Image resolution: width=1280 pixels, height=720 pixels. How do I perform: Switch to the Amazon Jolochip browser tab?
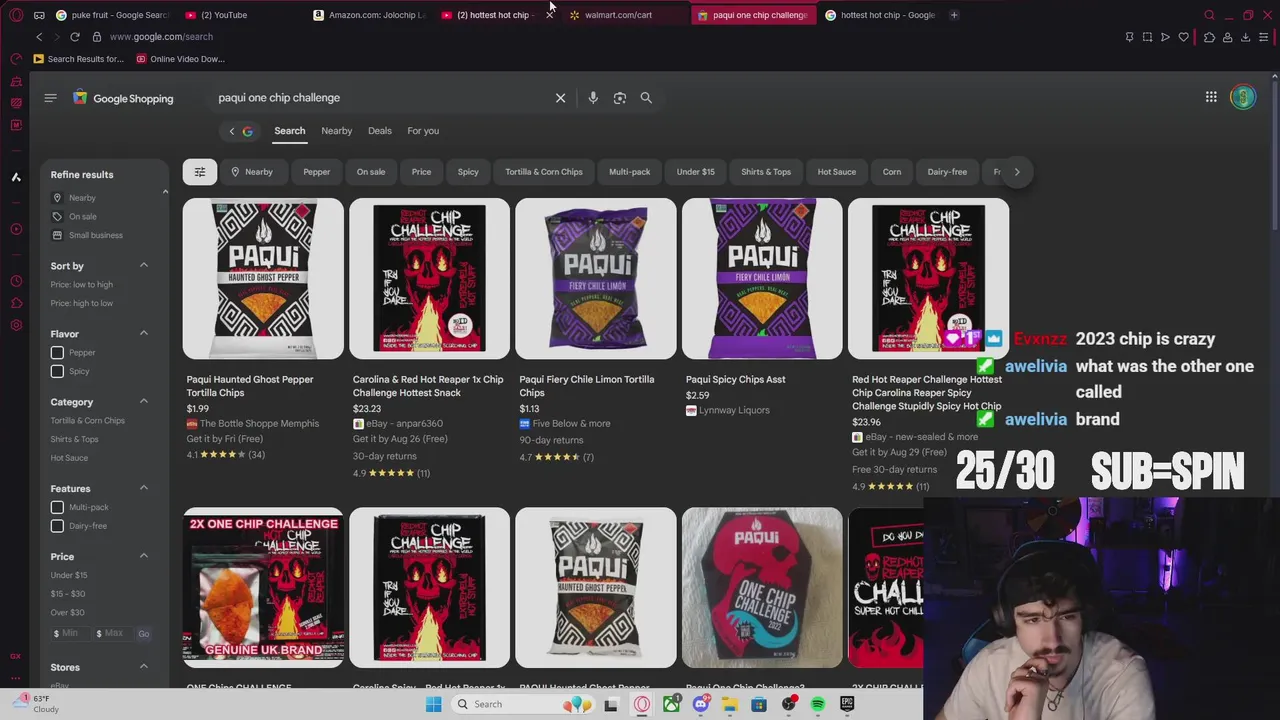[369, 15]
